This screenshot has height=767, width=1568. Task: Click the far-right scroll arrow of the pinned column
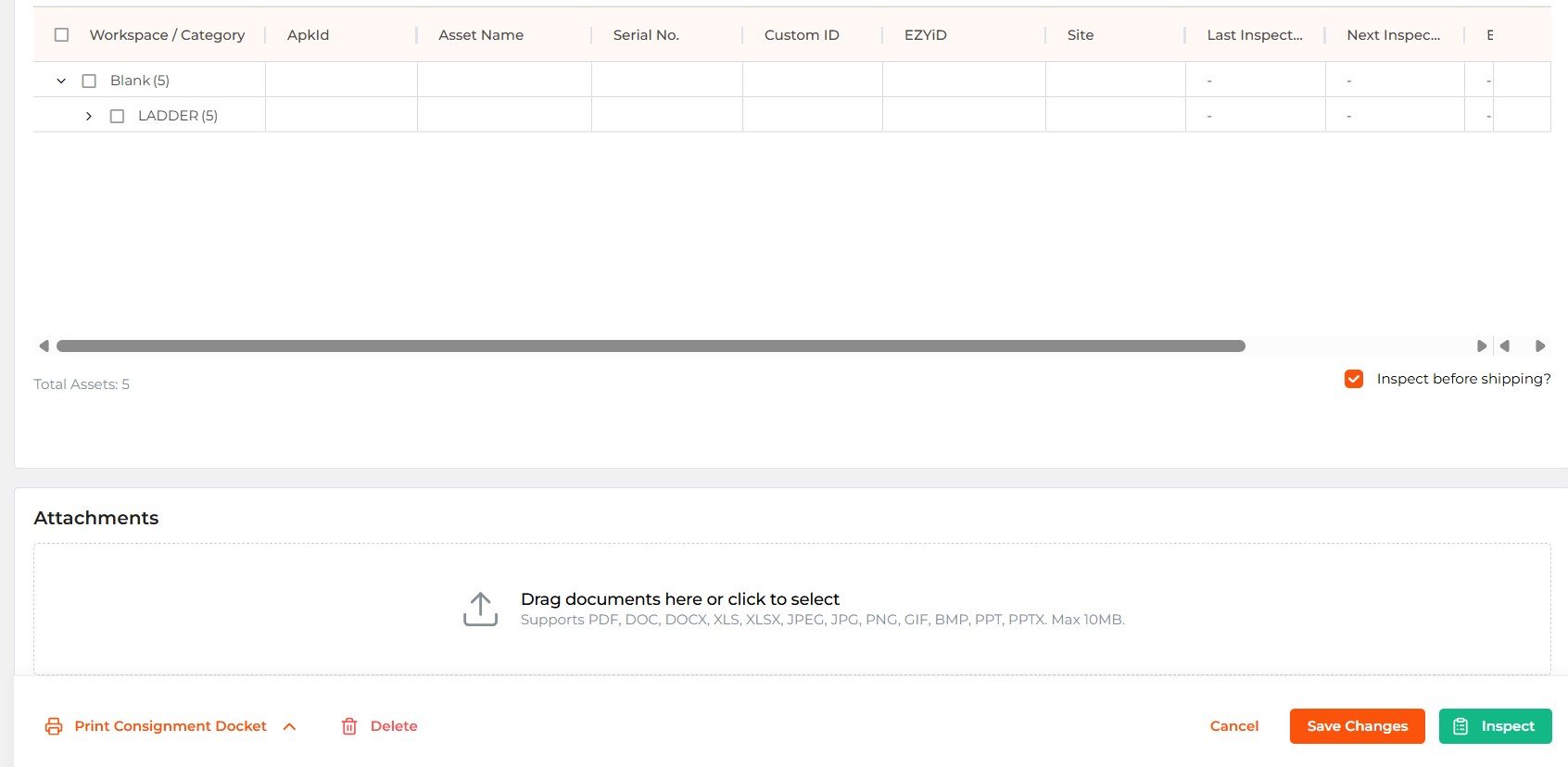pyautogui.click(x=1540, y=346)
